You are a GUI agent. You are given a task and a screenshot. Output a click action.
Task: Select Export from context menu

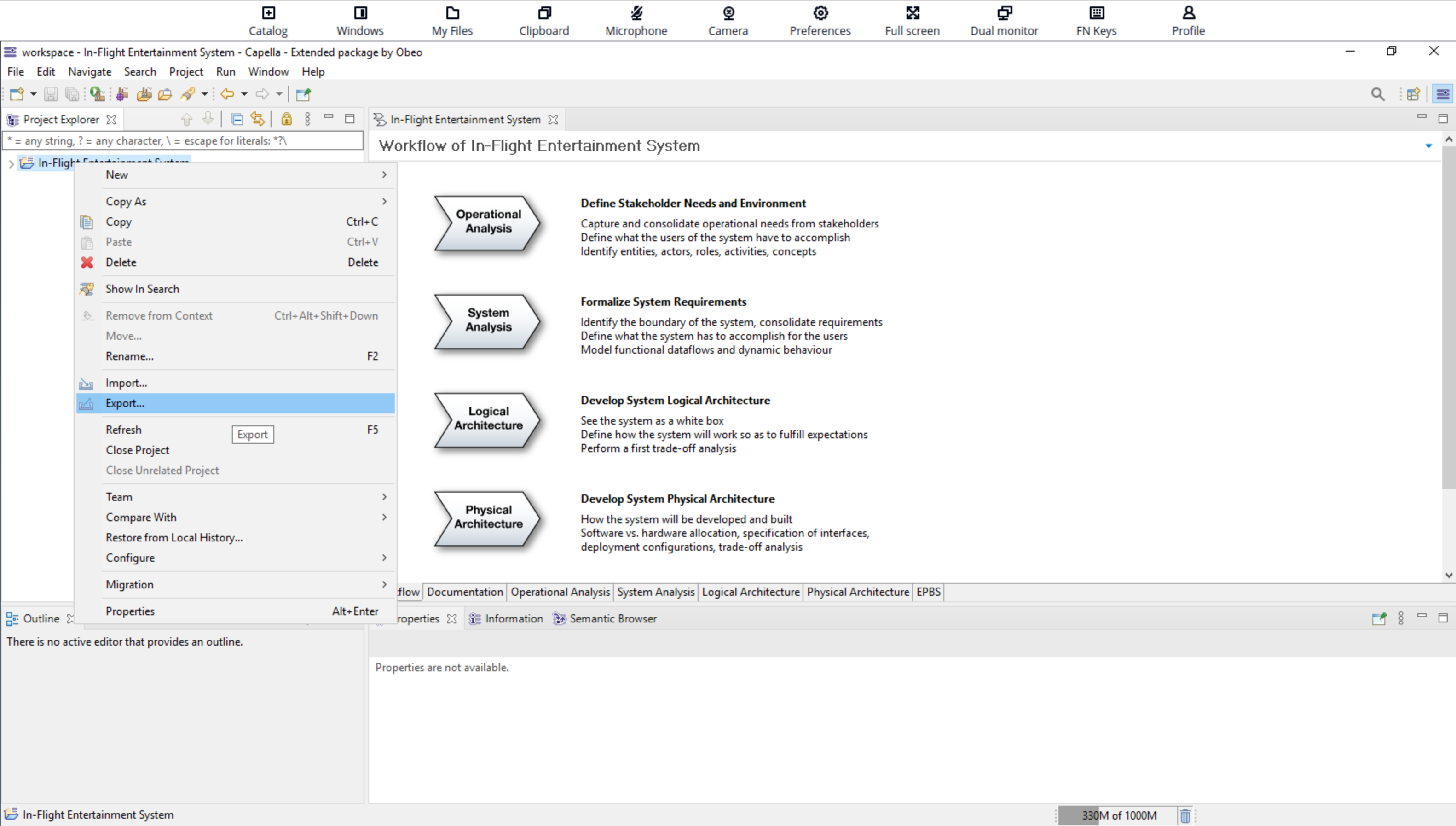coord(124,402)
